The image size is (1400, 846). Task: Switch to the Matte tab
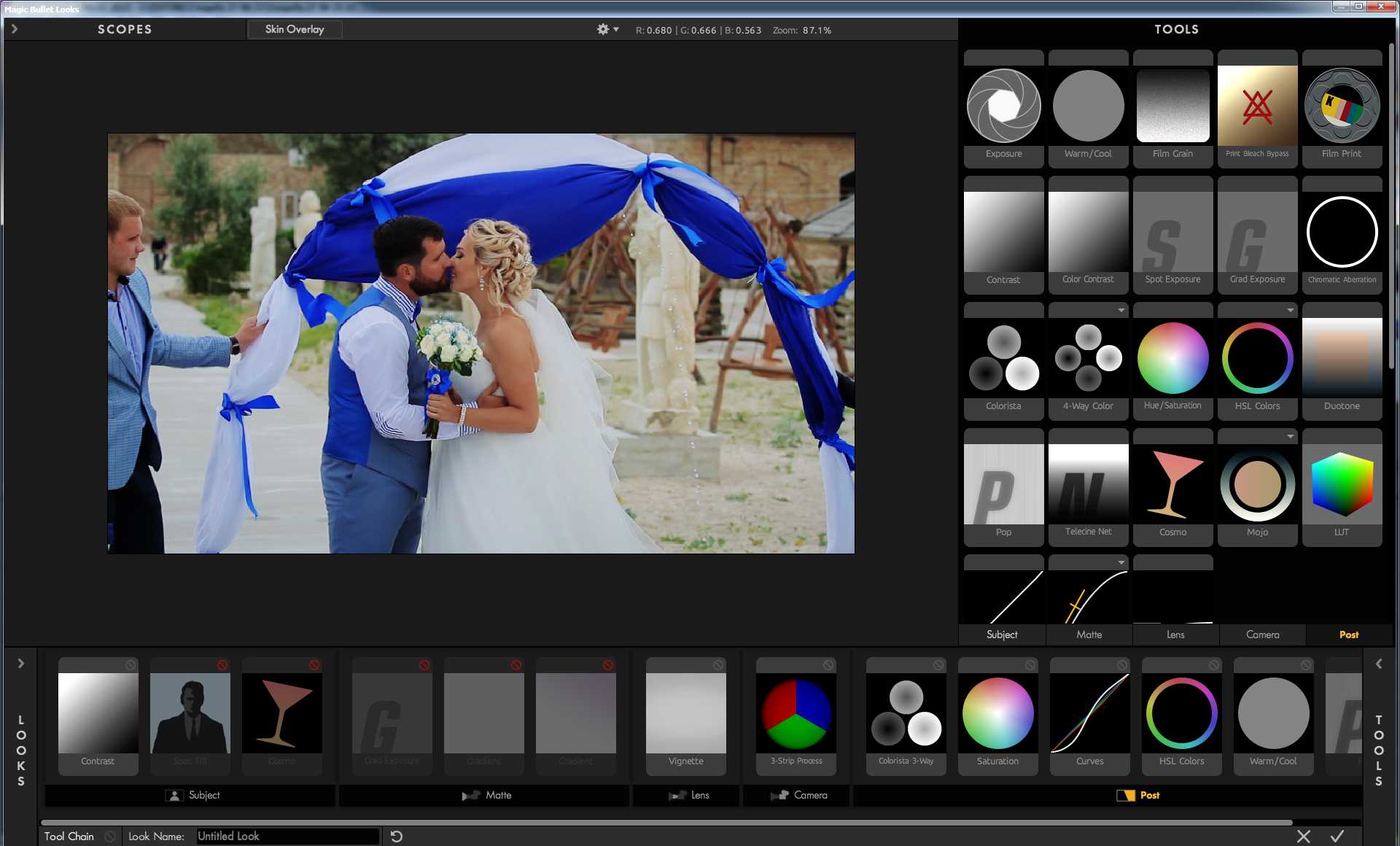tap(1088, 634)
